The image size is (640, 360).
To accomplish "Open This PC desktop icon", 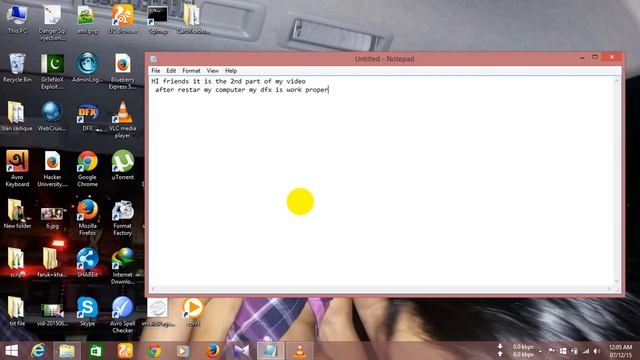I will 17,19.
